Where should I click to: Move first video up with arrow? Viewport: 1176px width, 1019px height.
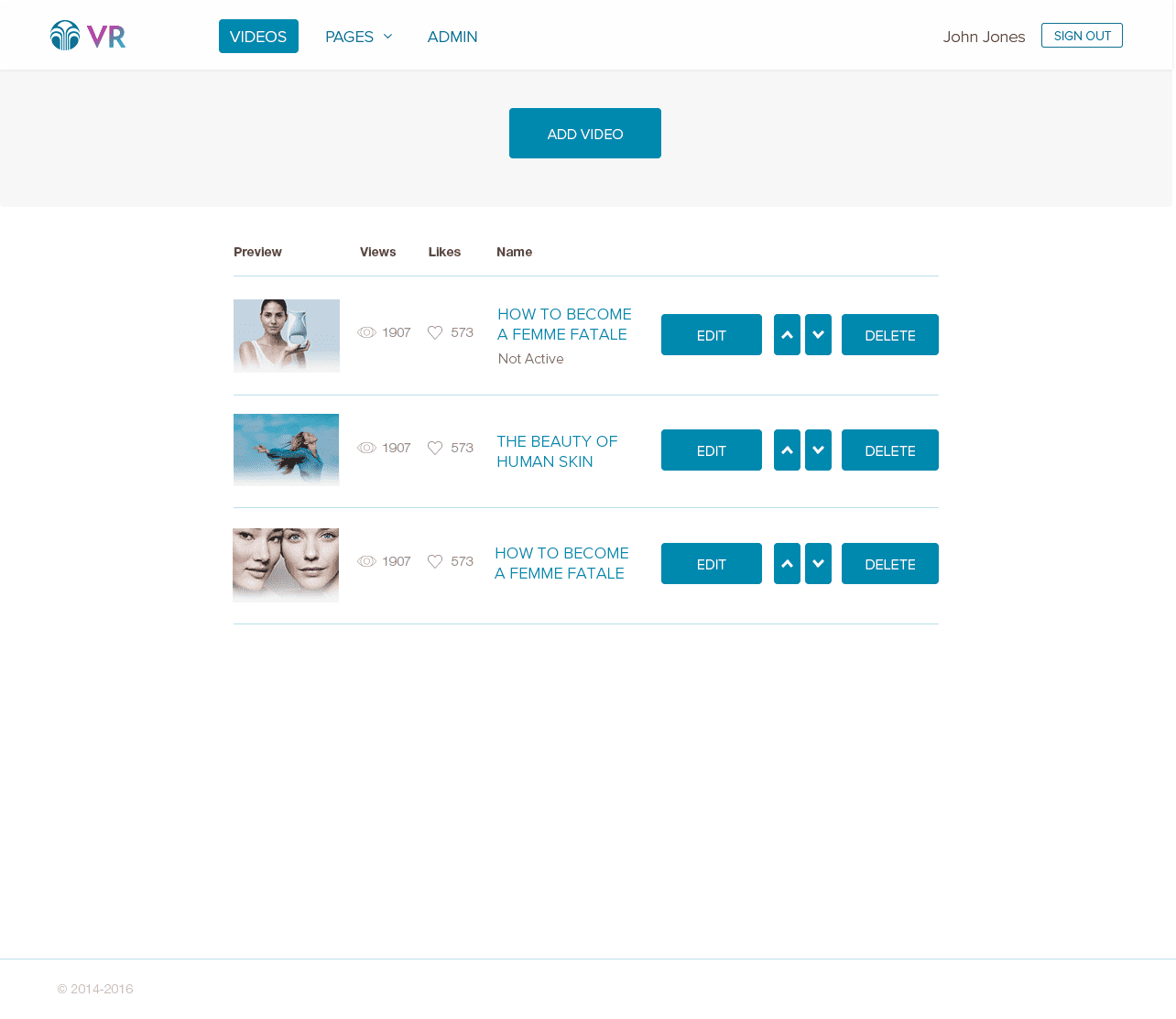(x=787, y=335)
